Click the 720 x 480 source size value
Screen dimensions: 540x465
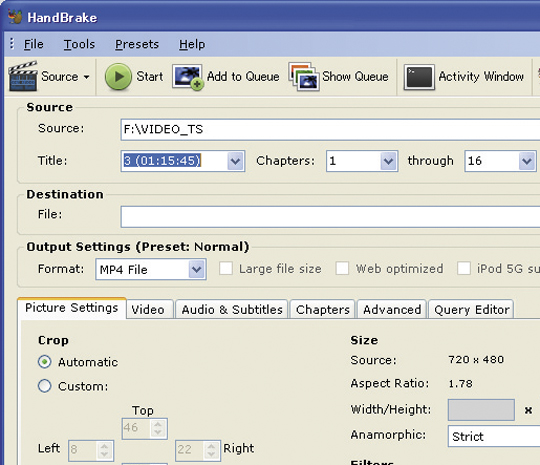tap(476, 360)
